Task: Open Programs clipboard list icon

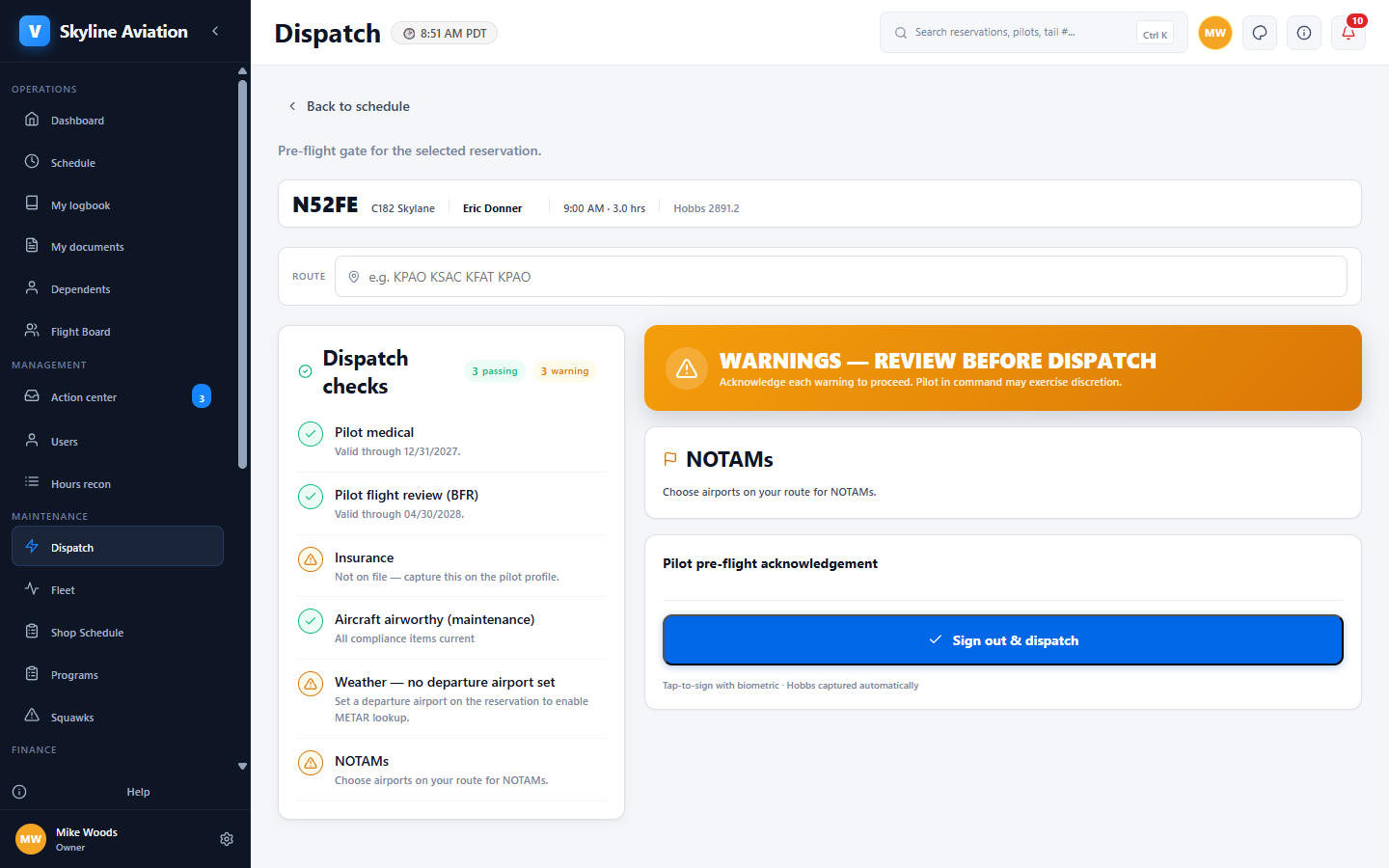Action: [x=32, y=674]
